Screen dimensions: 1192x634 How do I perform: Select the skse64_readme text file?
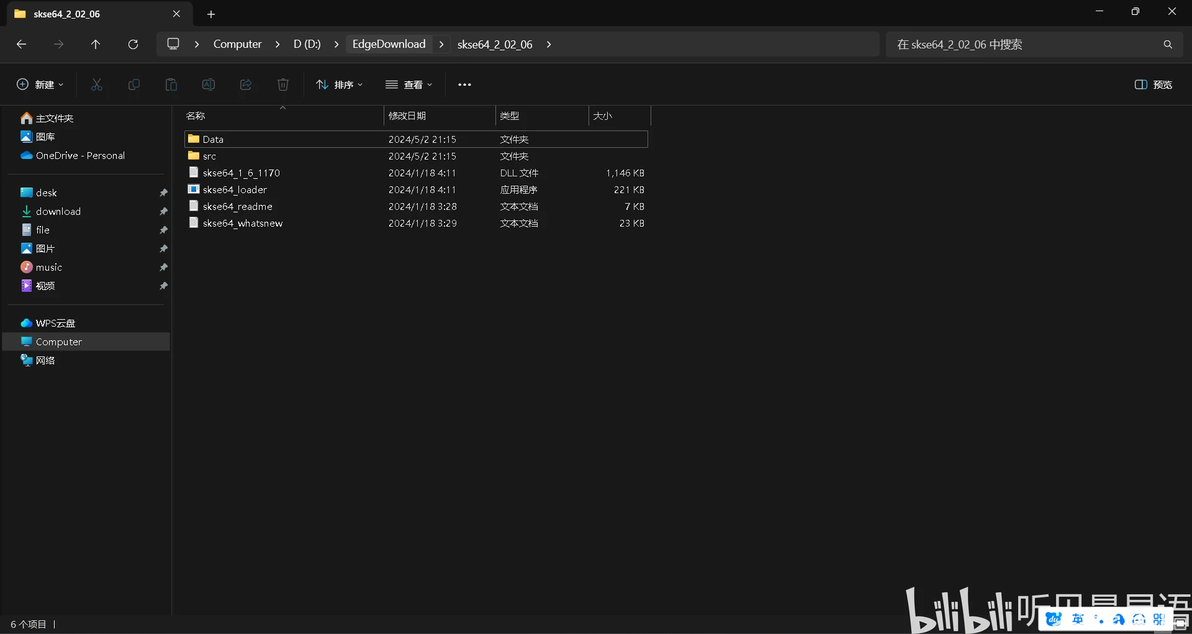pyautogui.click(x=416, y=206)
